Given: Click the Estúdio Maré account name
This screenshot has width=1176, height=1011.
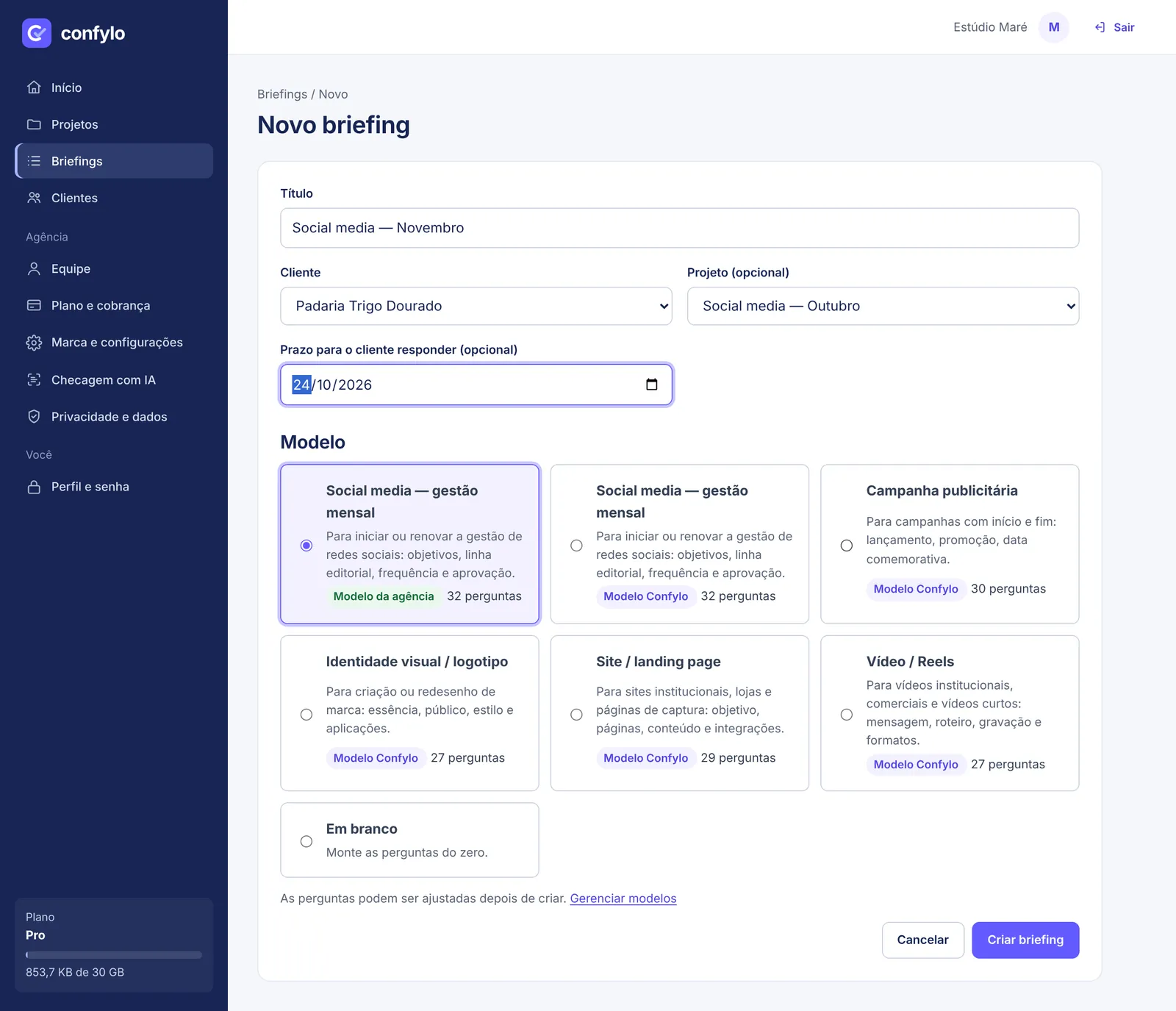Looking at the screenshot, I should point(990,27).
